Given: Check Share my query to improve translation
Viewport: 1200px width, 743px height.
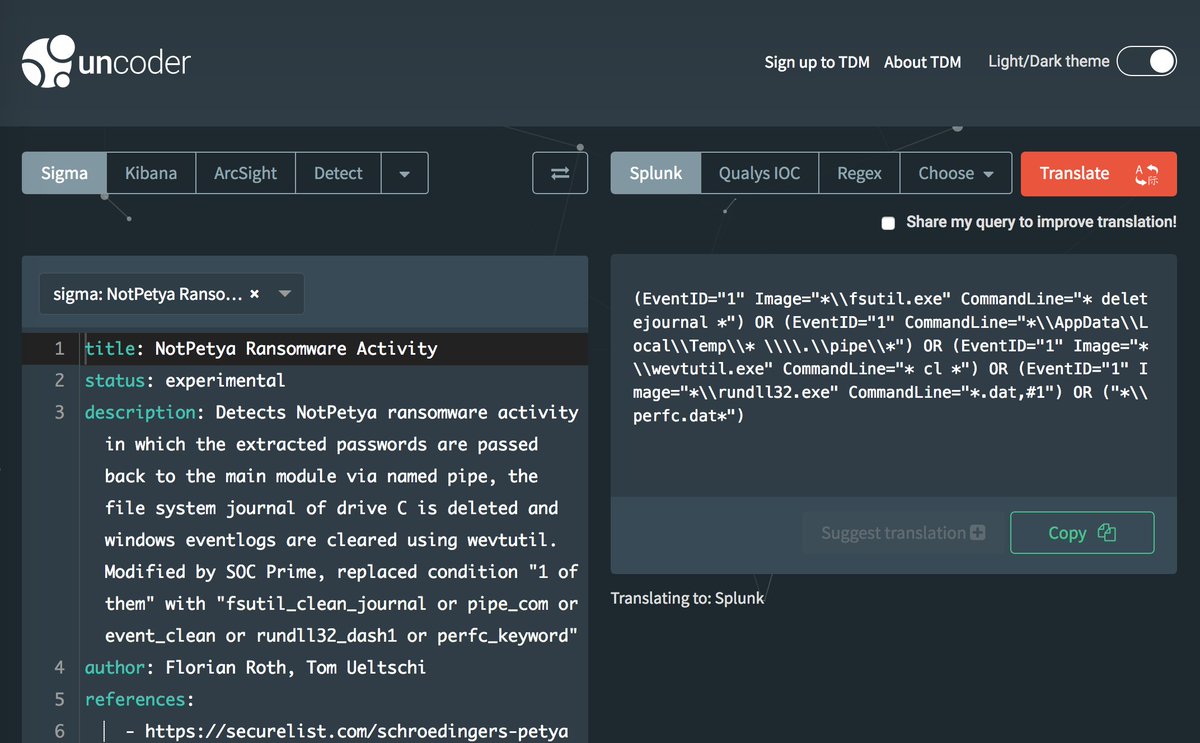Looking at the screenshot, I should click(x=888, y=223).
